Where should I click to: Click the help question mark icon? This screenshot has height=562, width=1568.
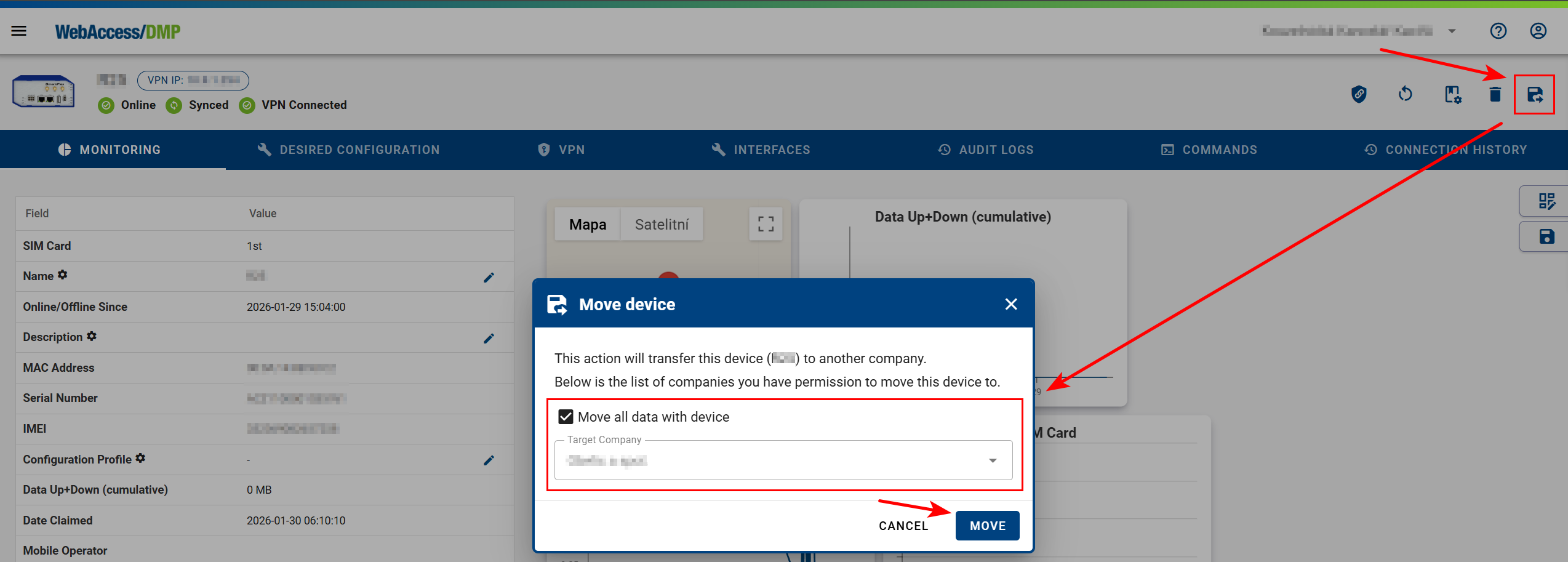click(1498, 31)
